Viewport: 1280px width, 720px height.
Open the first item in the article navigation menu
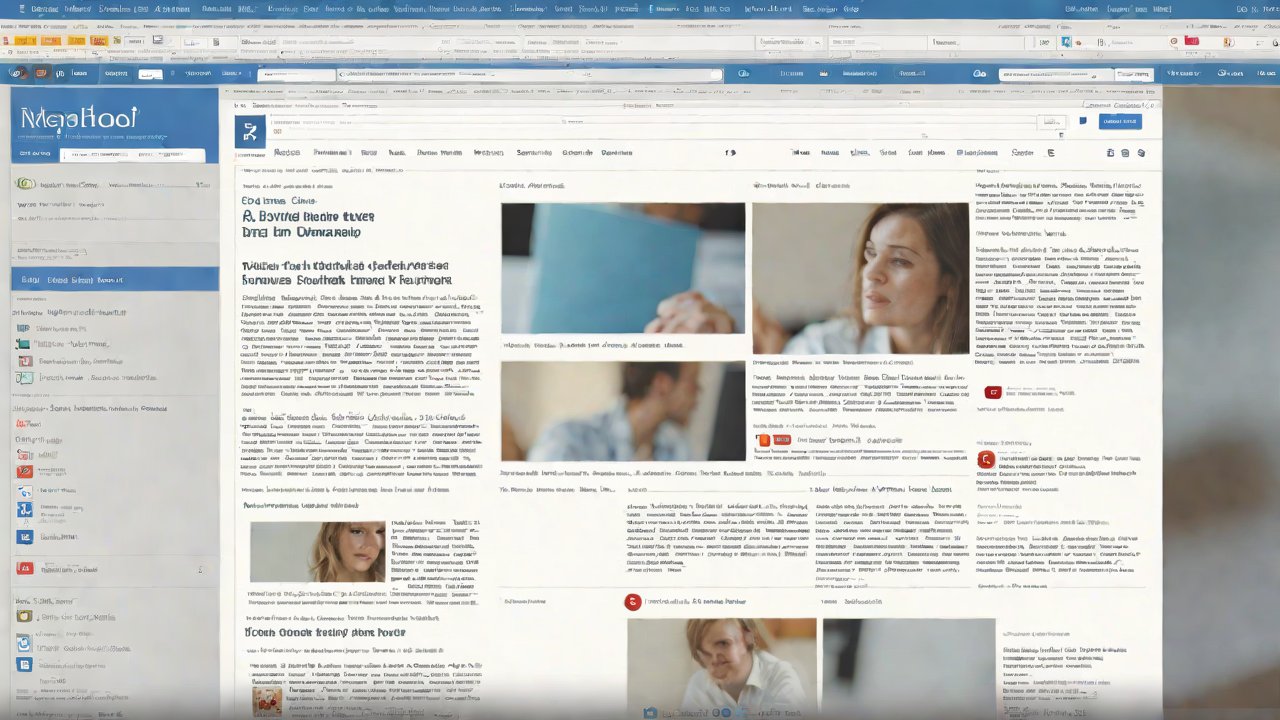tap(287, 153)
